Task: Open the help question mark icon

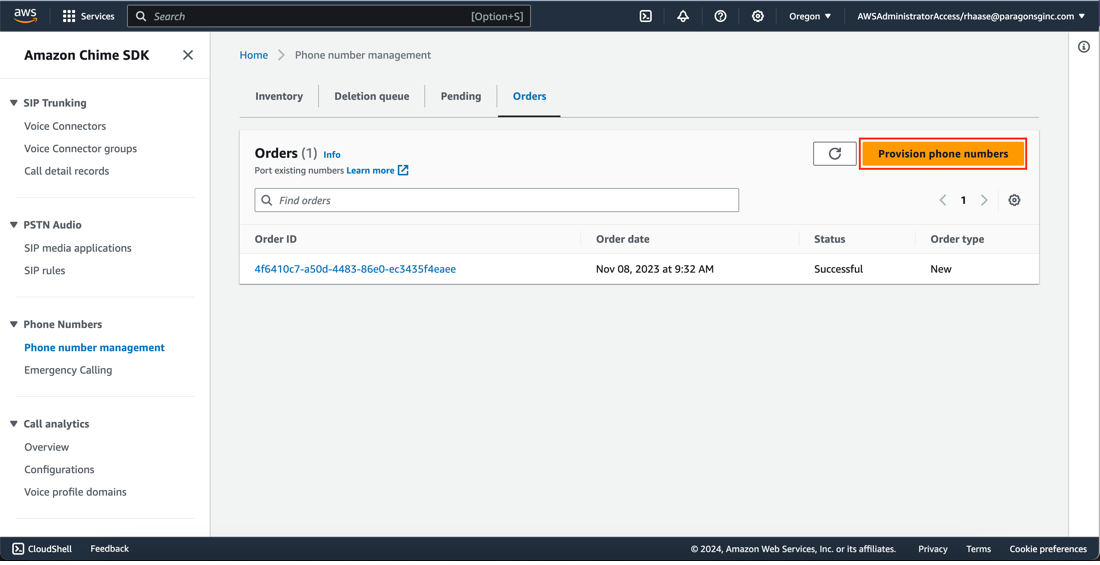Action: click(x=720, y=16)
